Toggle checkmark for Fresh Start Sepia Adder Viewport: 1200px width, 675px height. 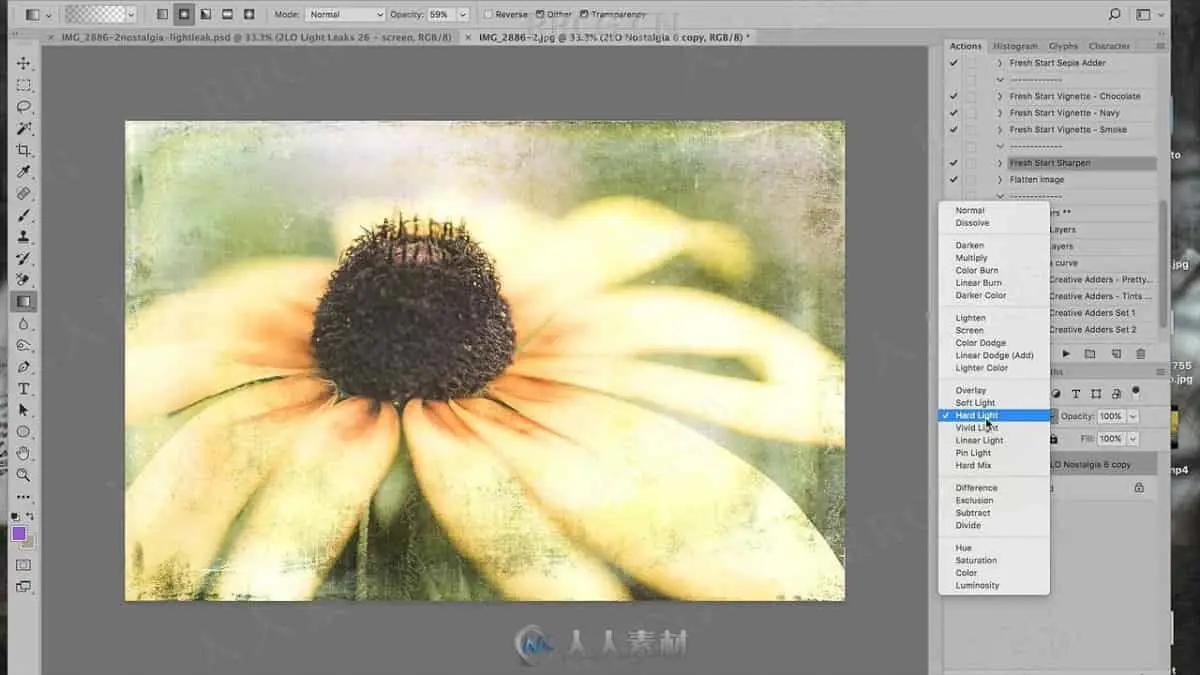tap(953, 63)
